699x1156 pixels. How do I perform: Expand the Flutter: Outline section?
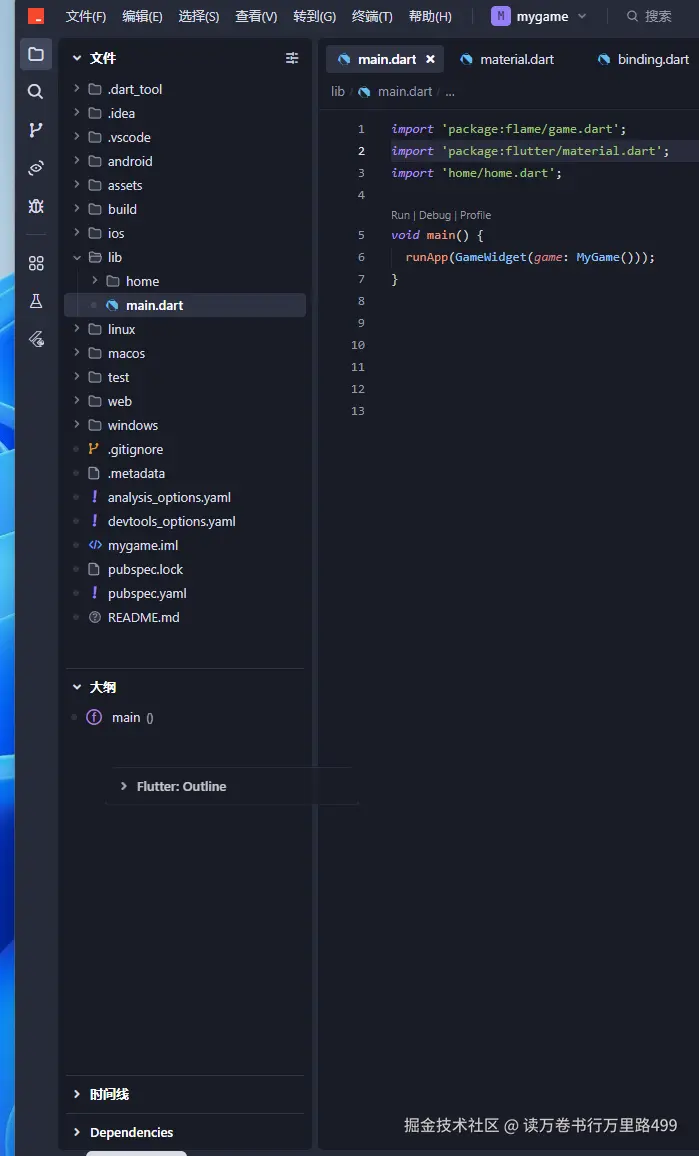[181, 787]
